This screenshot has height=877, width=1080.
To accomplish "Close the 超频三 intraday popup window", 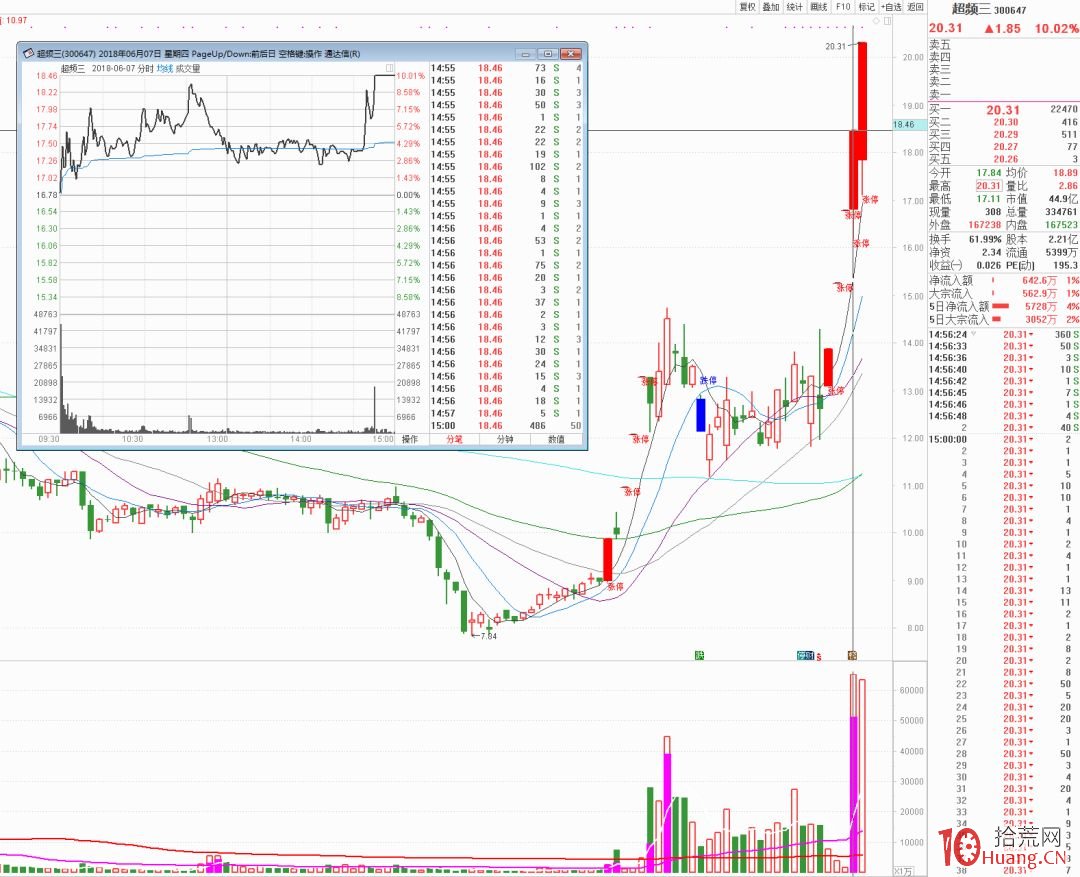I will click(570, 53).
